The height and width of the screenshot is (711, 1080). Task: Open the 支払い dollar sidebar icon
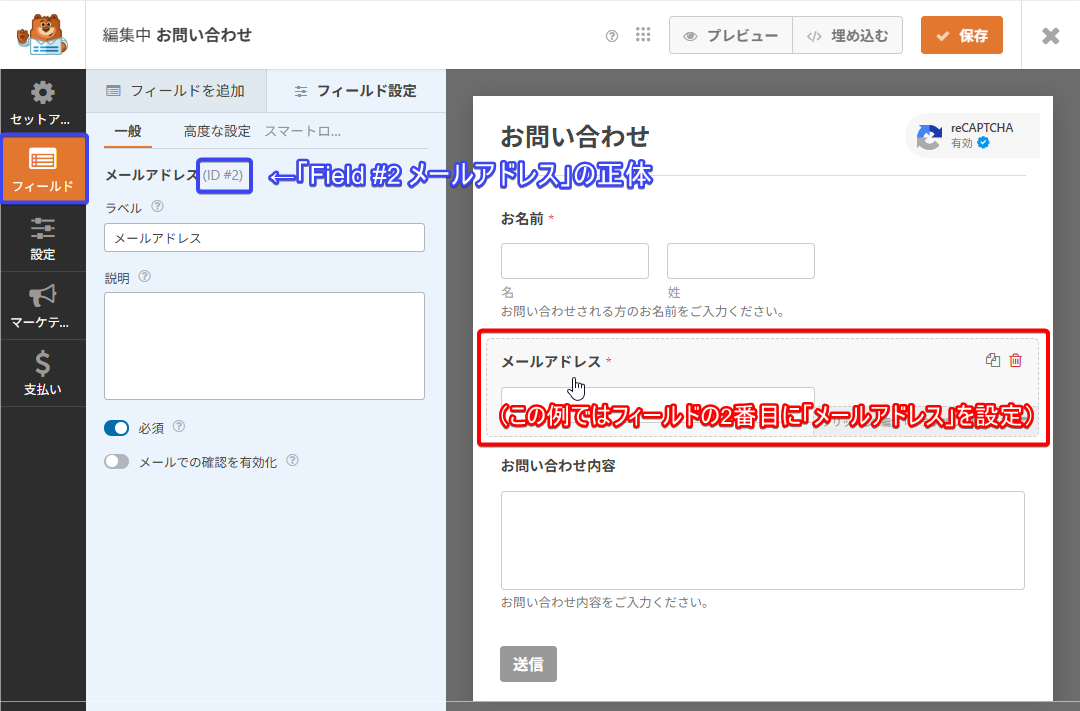43,374
